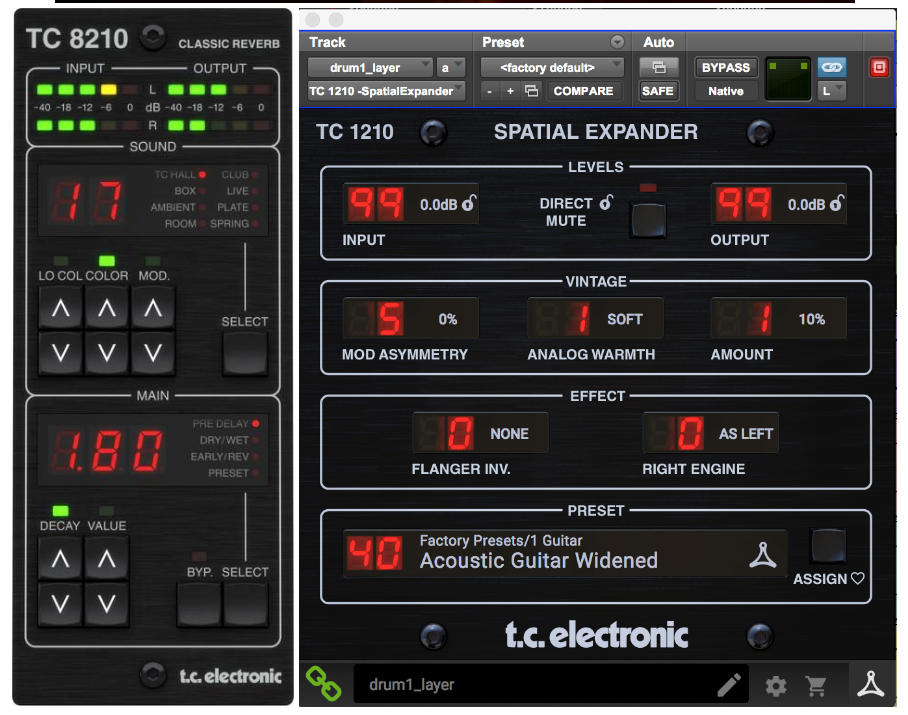
Task: Open the insert position 'a' dropdown
Action: [x=451, y=68]
